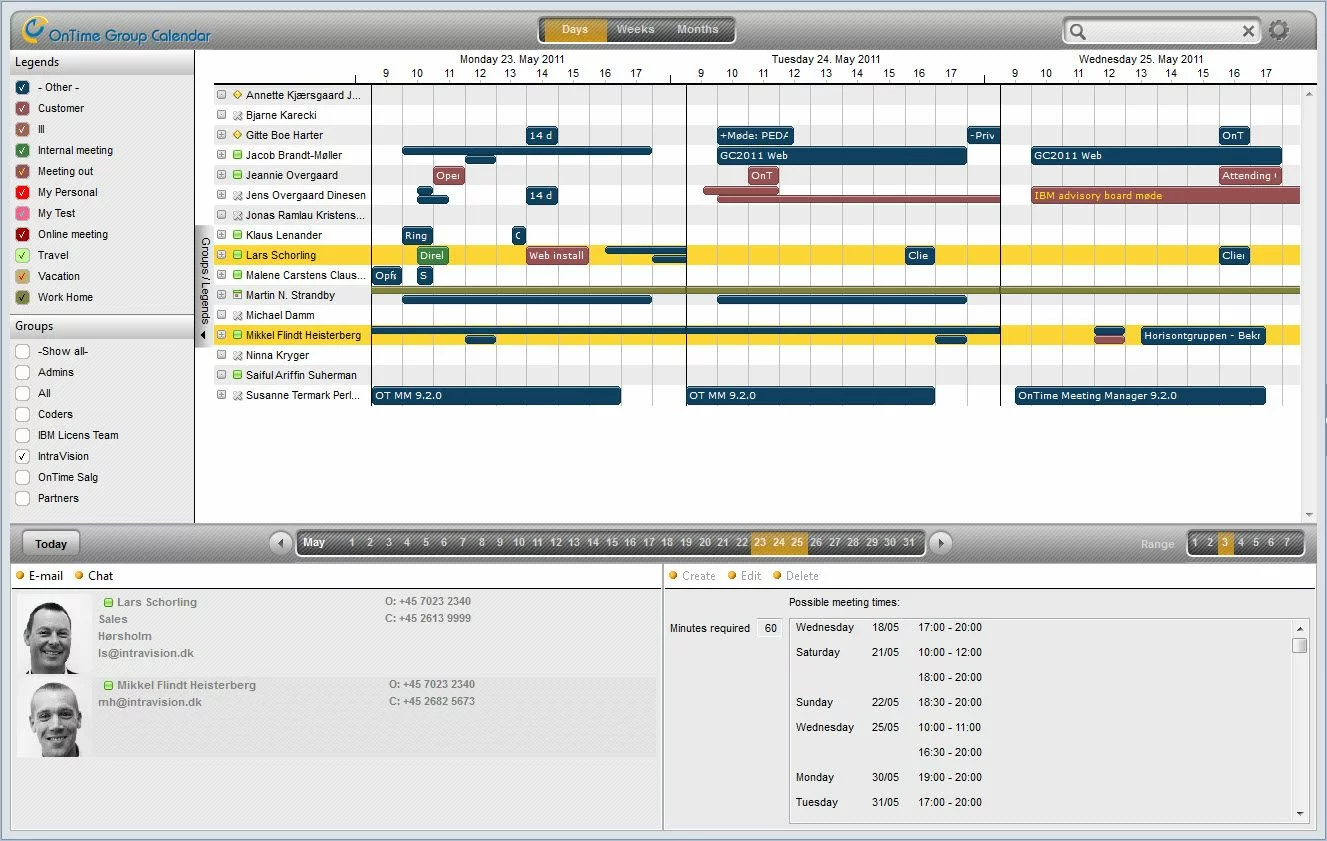Viewport: 1327px width, 841px height.
Task: Switch to the Weeks view tab
Action: [635, 30]
